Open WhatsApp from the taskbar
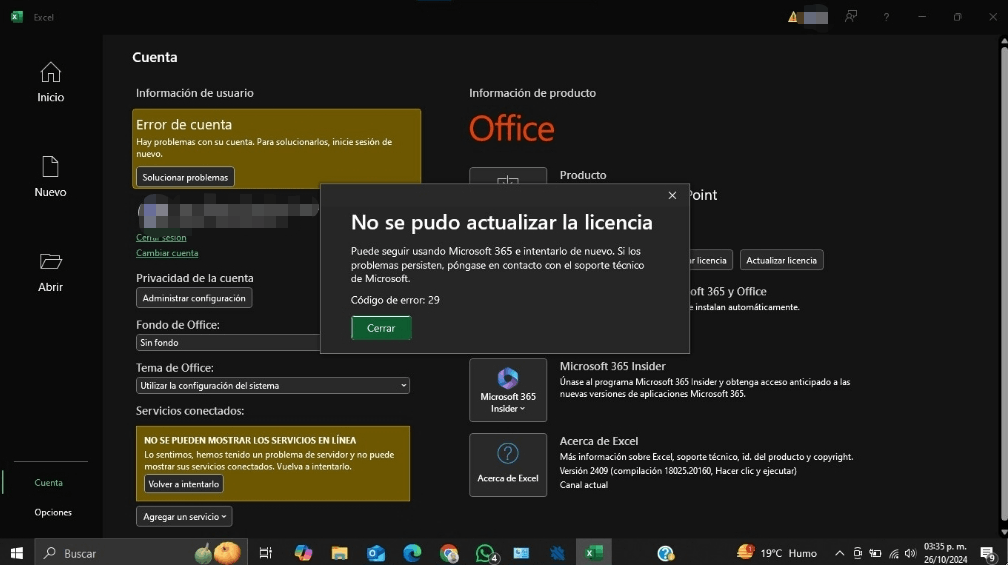 point(486,553)
